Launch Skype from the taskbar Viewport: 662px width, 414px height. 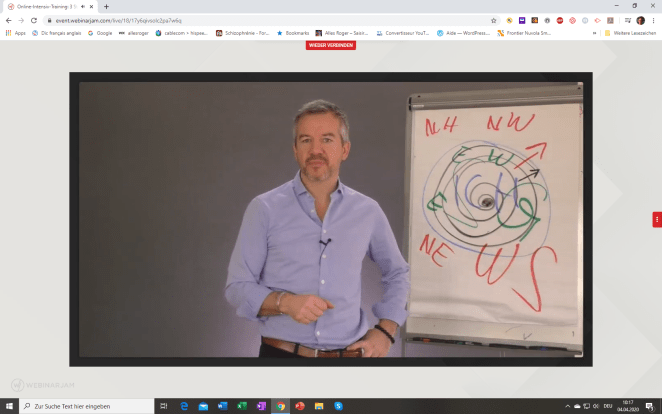coord(339,406)
